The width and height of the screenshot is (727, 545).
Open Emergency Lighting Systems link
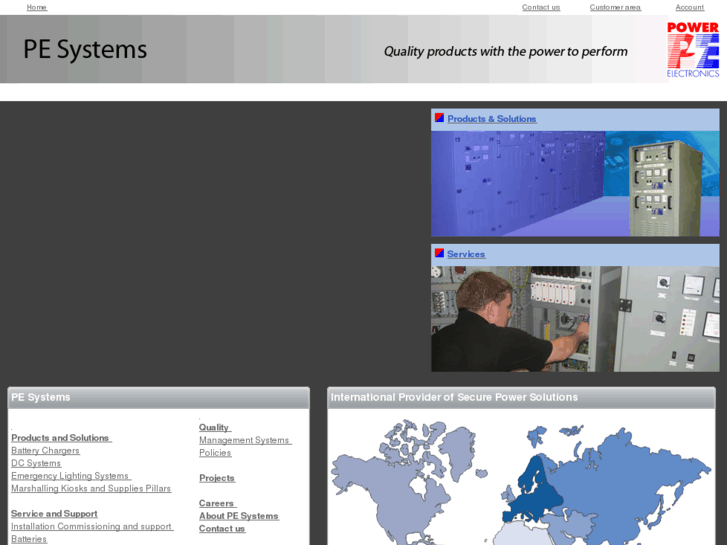coord(71,476)
